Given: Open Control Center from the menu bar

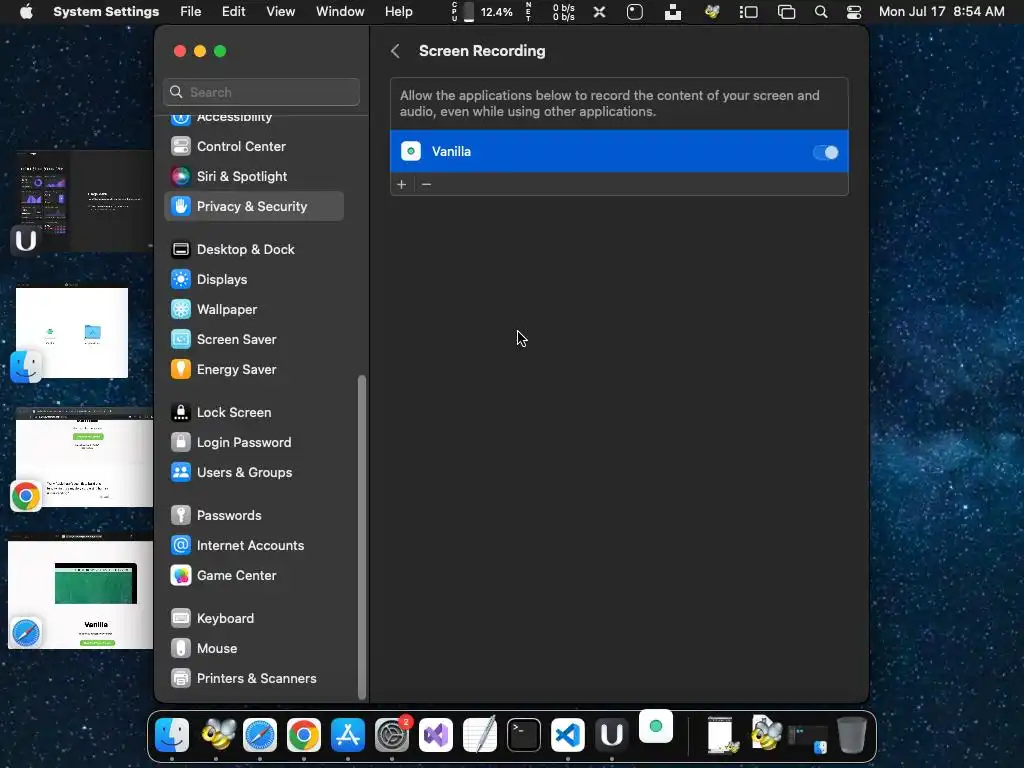Looking at the screenshot, I should (854, 12).
